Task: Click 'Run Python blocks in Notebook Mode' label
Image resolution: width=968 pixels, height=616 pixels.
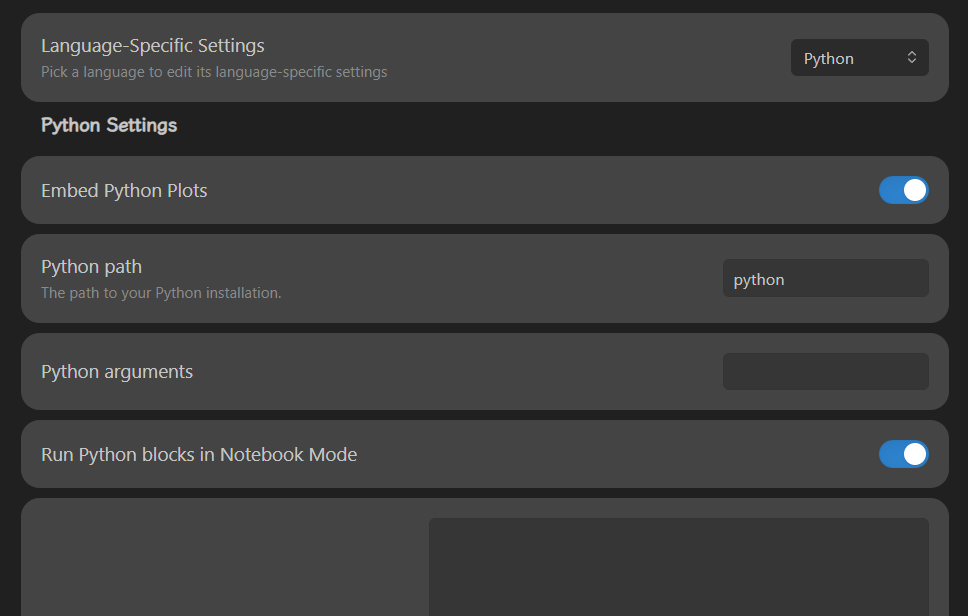Action: coord(199,455)
